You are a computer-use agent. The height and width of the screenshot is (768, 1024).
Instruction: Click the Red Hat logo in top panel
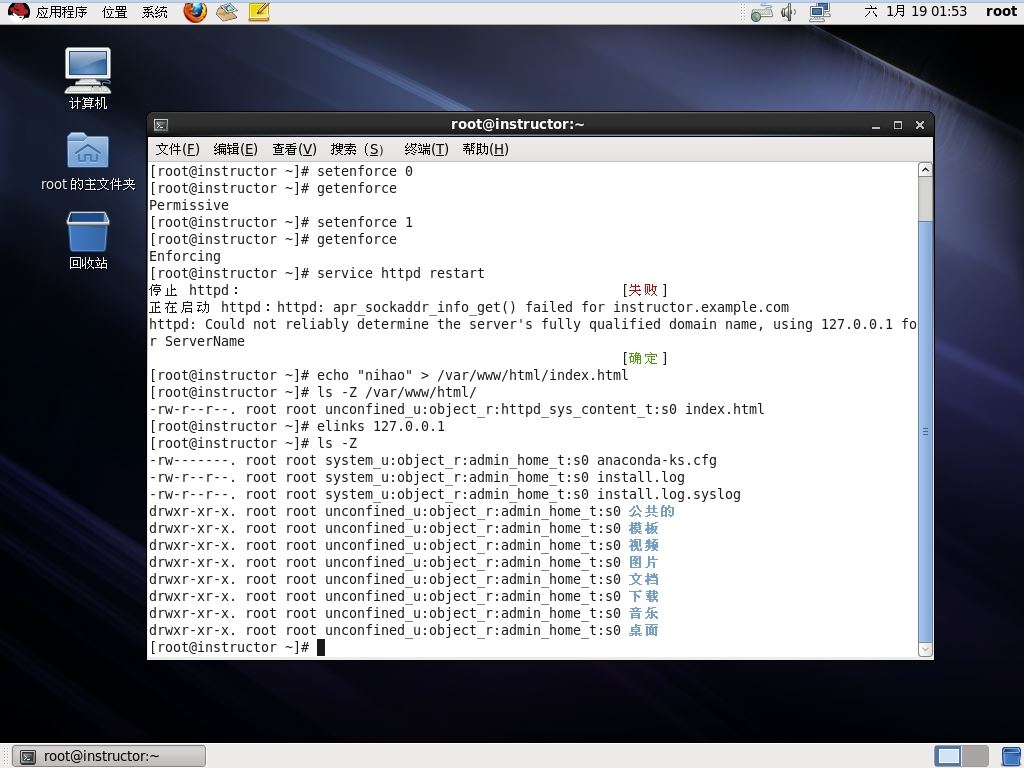pyautogui.click(x=19, y=11)
